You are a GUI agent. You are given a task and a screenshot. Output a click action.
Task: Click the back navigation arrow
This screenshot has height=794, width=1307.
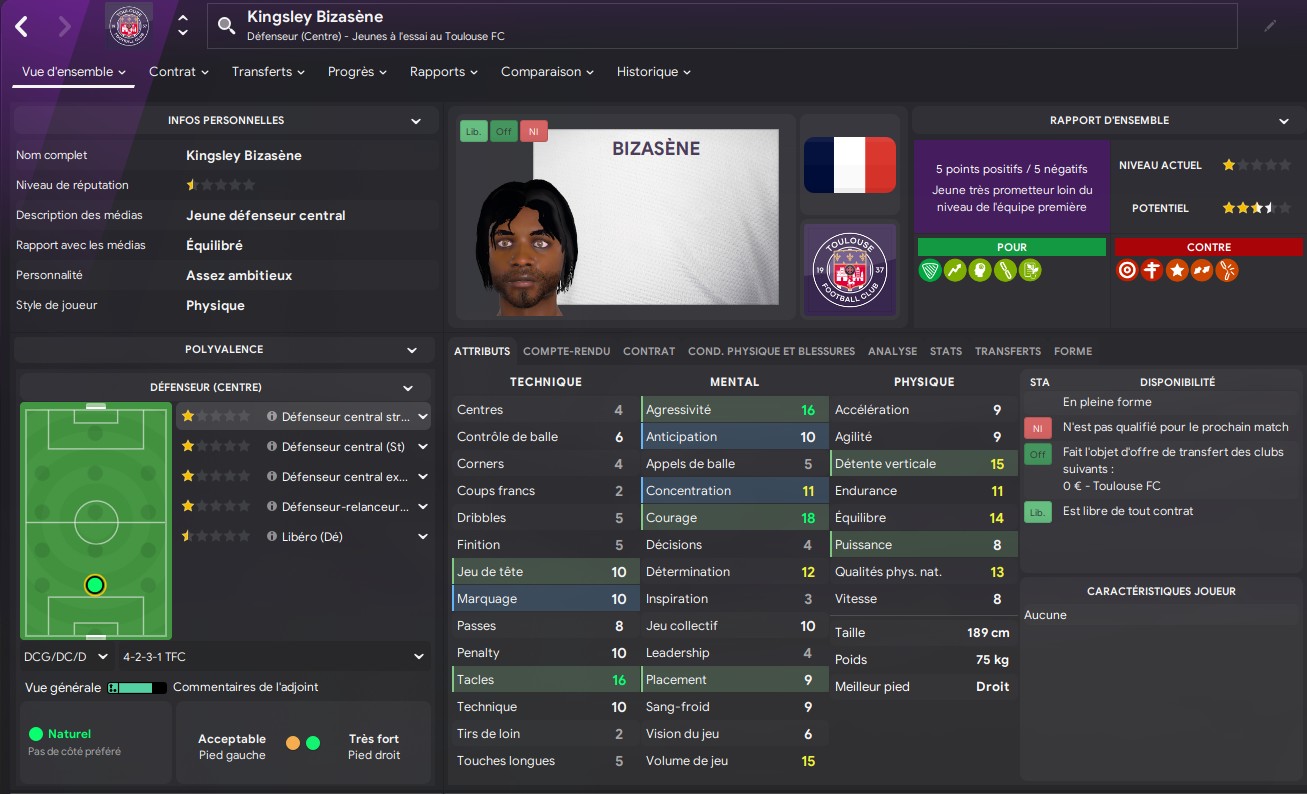pyautogui.click(x=21, y=26)
